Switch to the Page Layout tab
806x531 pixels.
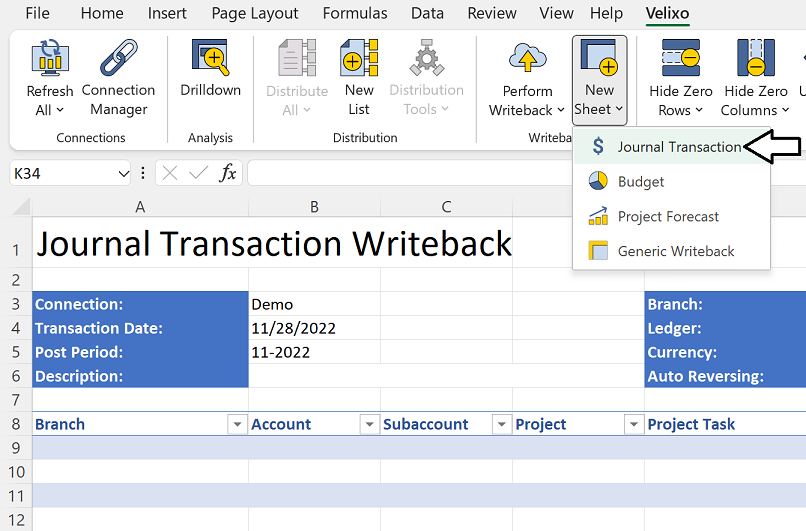coord(254,13)
